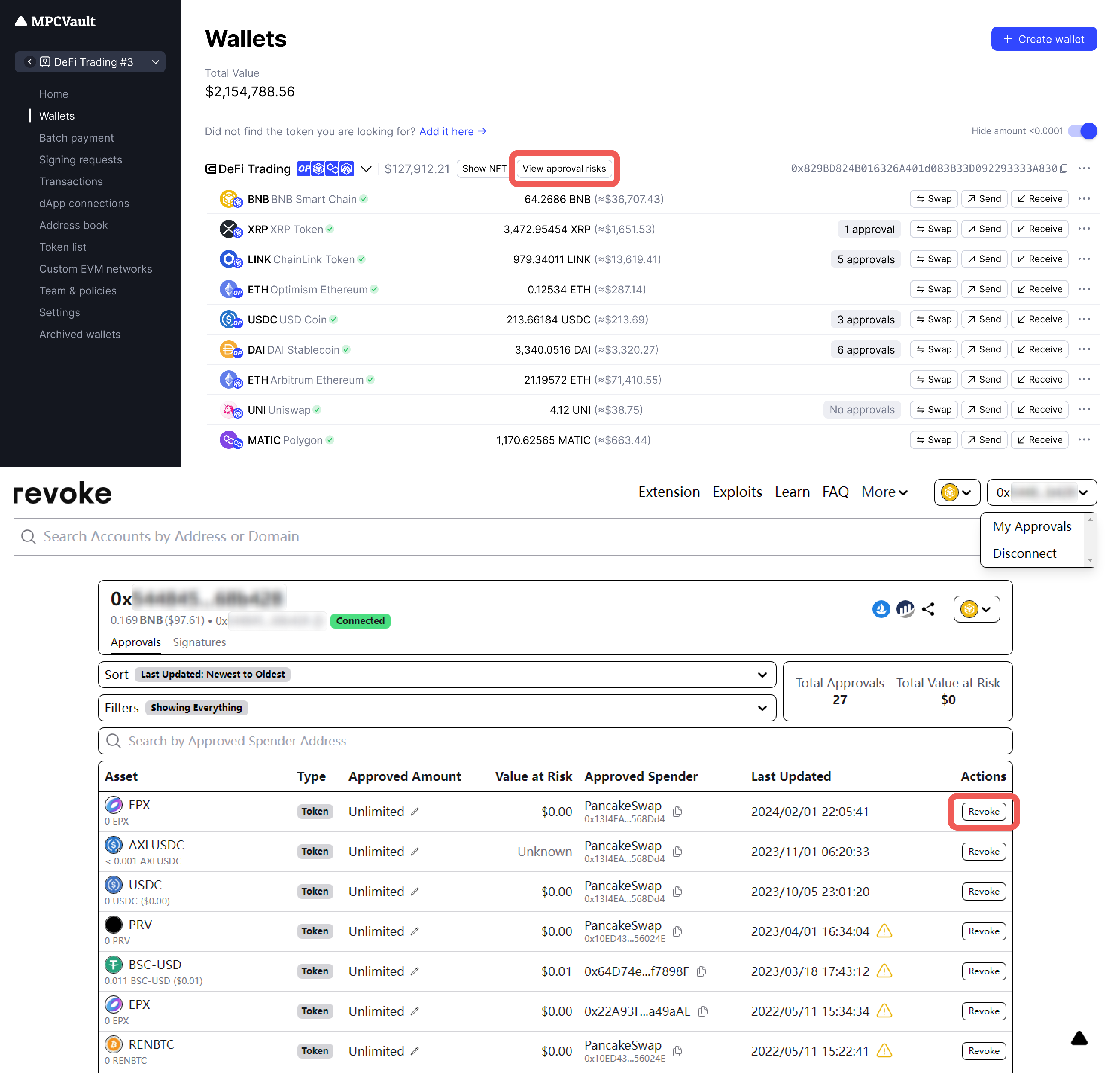Open the More menu in navbar
1120x1073 pixels.
coord(884,492)
